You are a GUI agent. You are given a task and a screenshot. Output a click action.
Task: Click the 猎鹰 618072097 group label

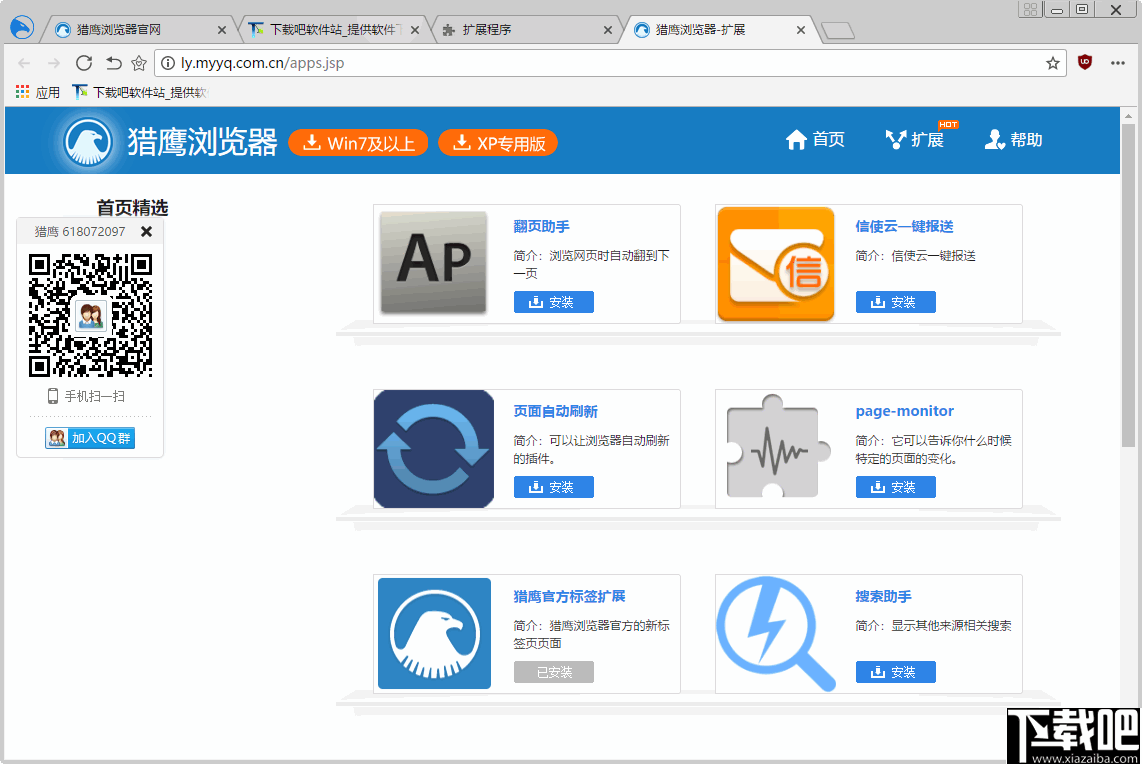coord(80,232)
